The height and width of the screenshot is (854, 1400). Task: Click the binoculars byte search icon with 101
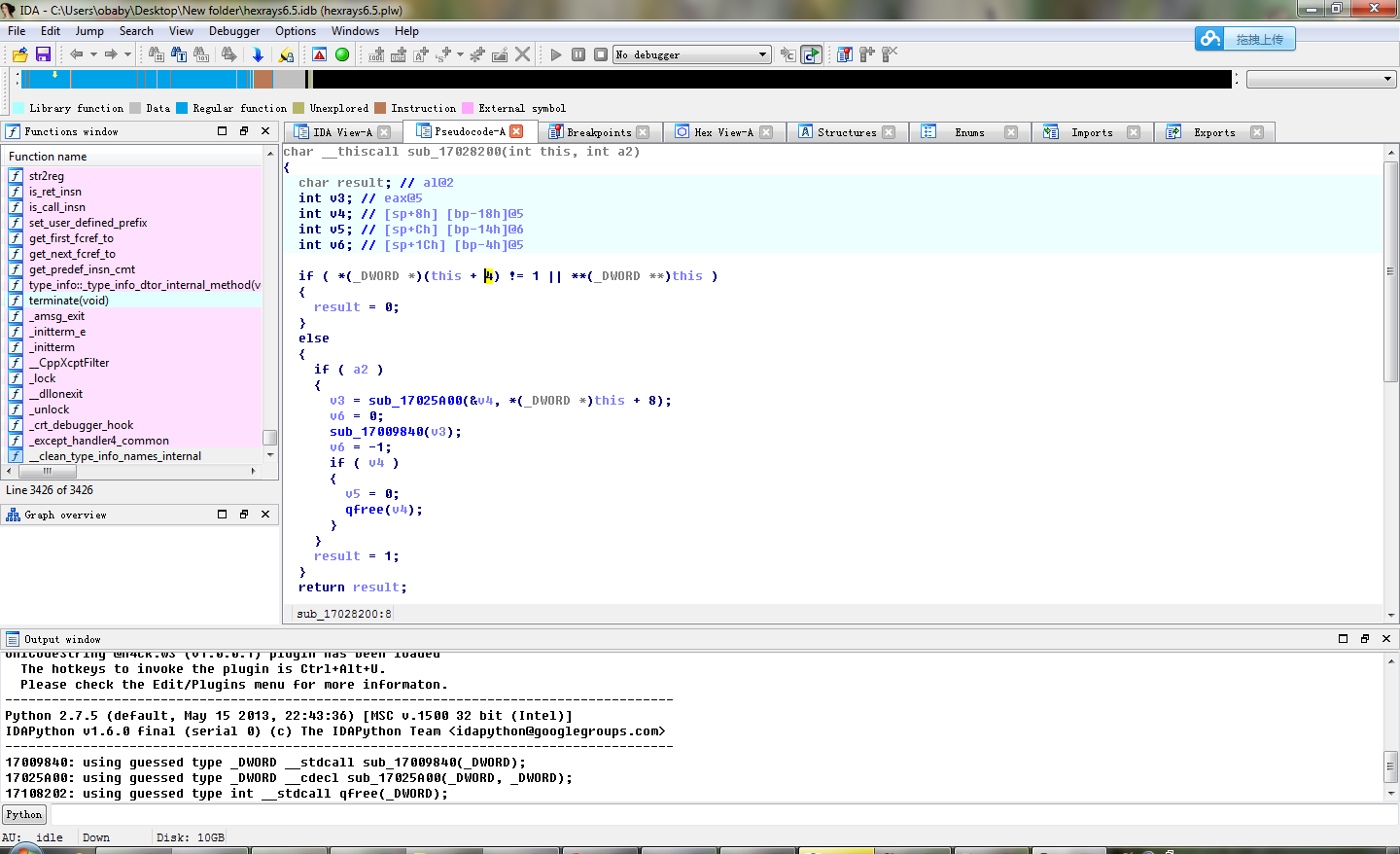coord(201,54)
